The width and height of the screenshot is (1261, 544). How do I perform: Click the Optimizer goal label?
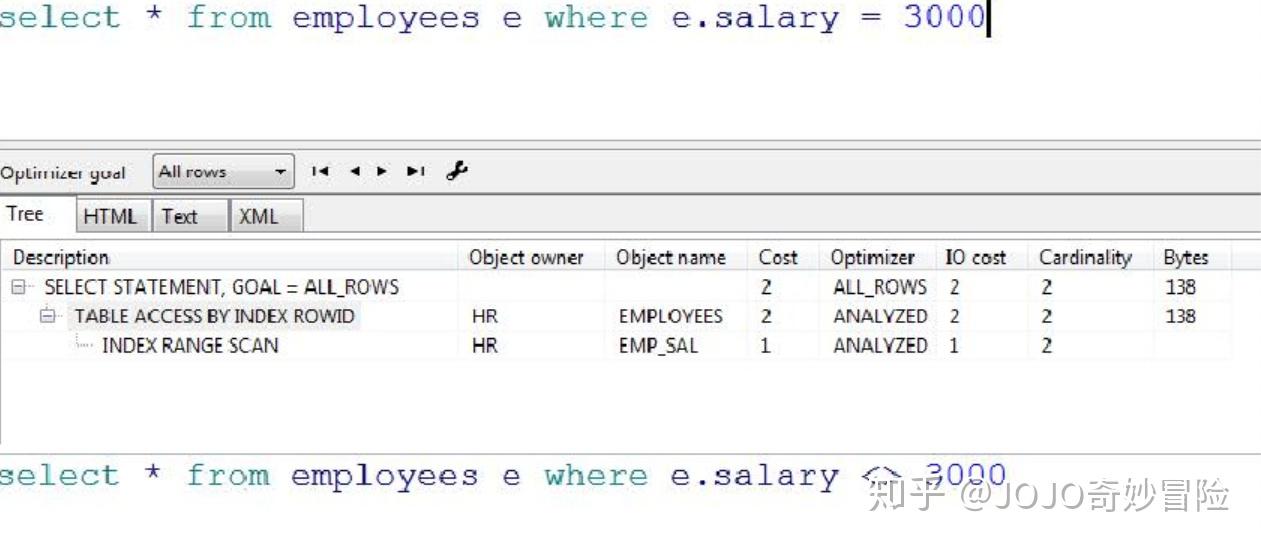(63, 173)
